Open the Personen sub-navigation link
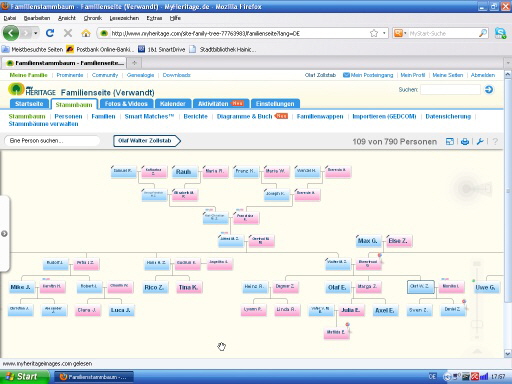The image size is (512, 384). click(68, 116)
